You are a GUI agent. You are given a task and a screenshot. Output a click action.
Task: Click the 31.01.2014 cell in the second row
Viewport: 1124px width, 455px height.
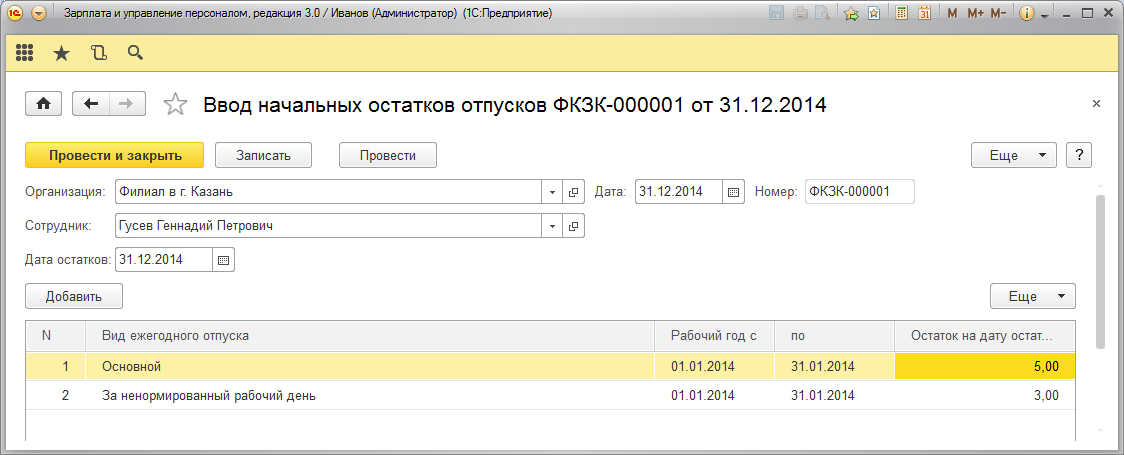coord(834,396)
